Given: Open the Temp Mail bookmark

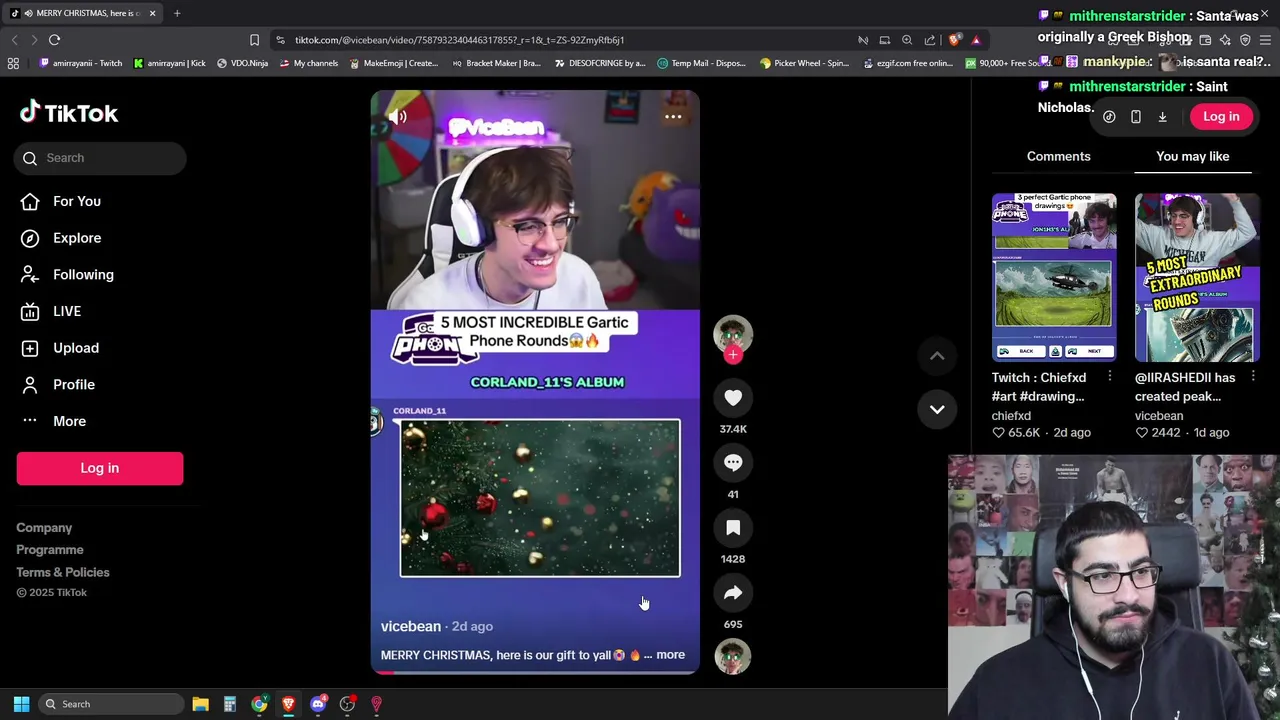Looking at the screenshot, I should tap(701, 63).
